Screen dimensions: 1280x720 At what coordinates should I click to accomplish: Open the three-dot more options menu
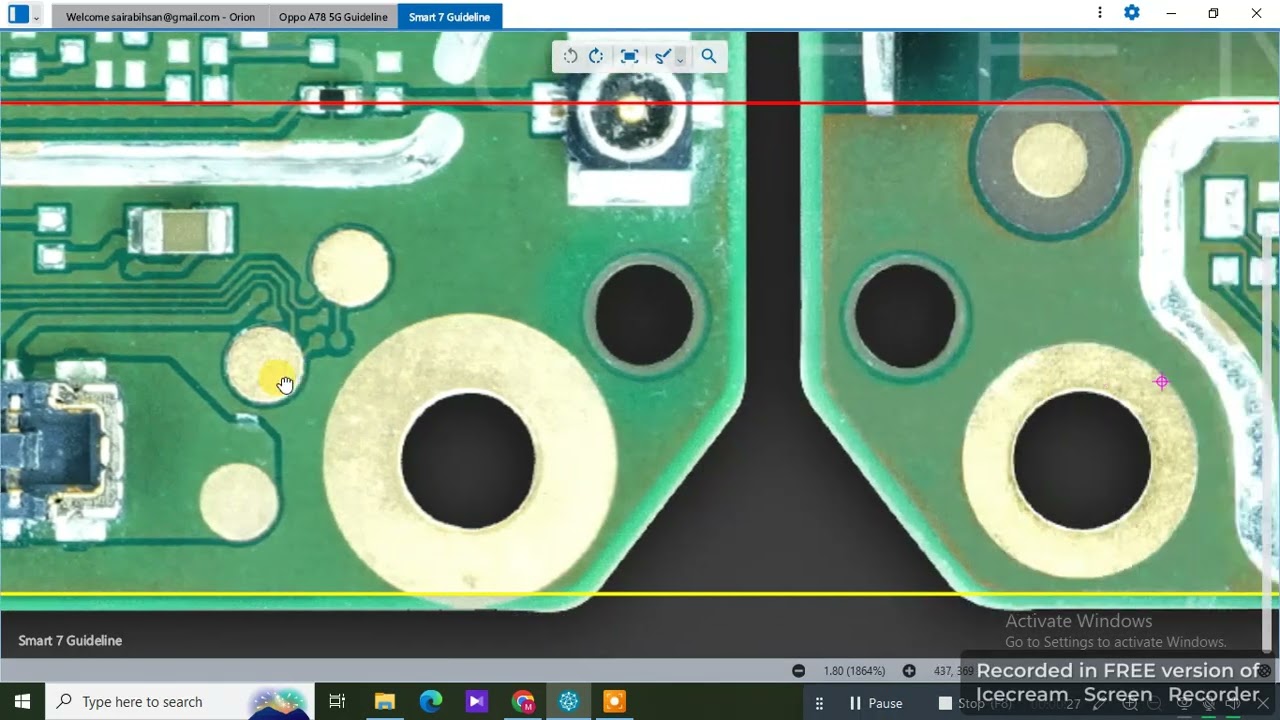coord(1100,13)
